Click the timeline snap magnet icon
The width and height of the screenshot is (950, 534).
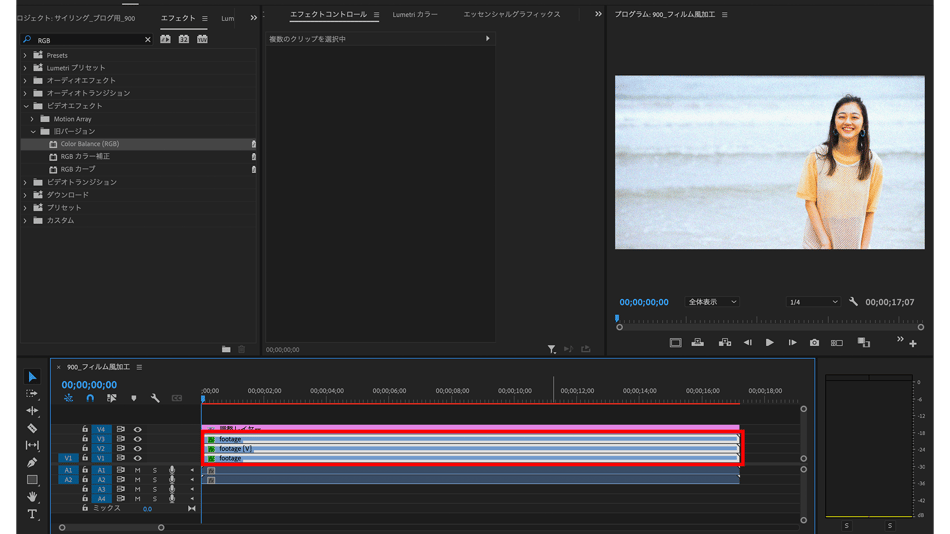[90, 398]
